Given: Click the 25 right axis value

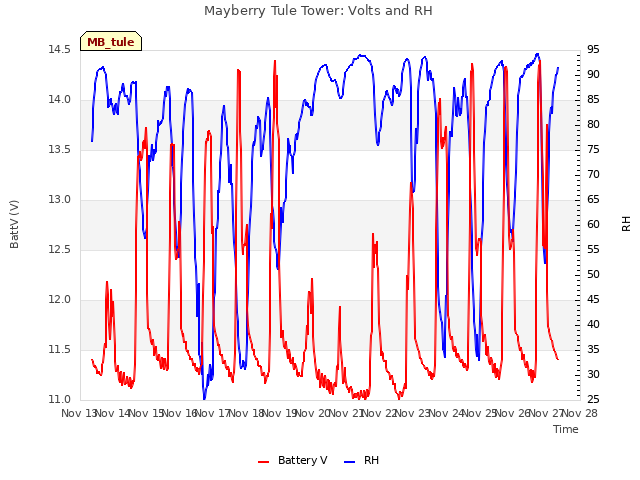Looking at the screenshot, I should click(x=593, y=399).
